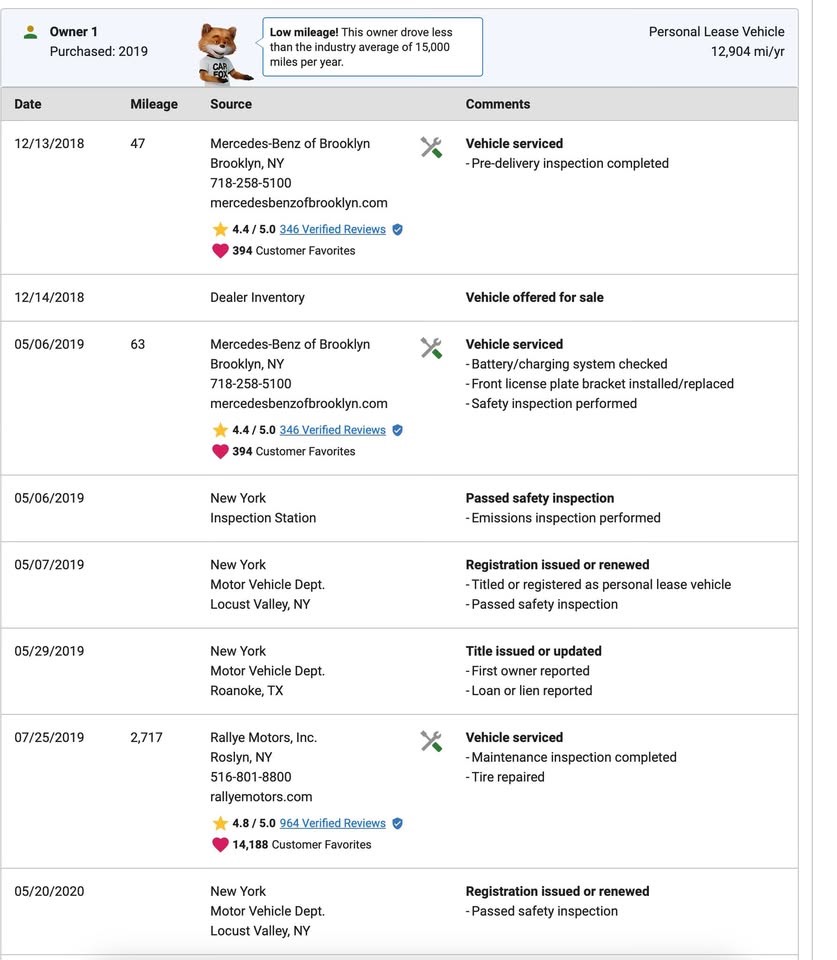Image resolution: width=837 pixels, height=960 pixels.
Task: Click the Owner 1 person icon
Action: point(30,32)
